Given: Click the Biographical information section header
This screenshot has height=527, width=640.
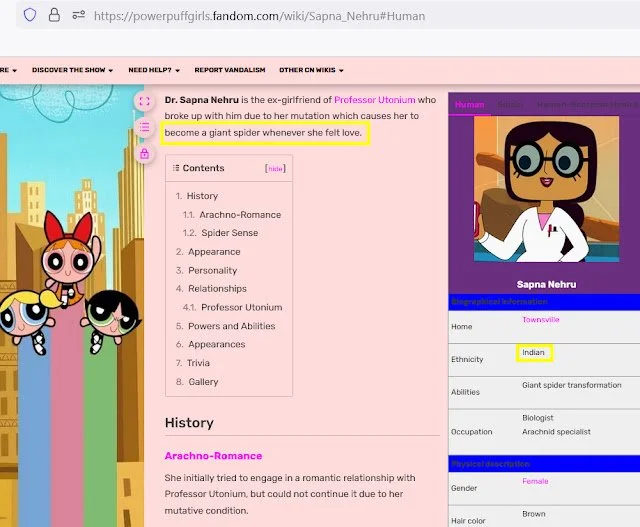Looking at the screenshot, I should coord(544,302).
